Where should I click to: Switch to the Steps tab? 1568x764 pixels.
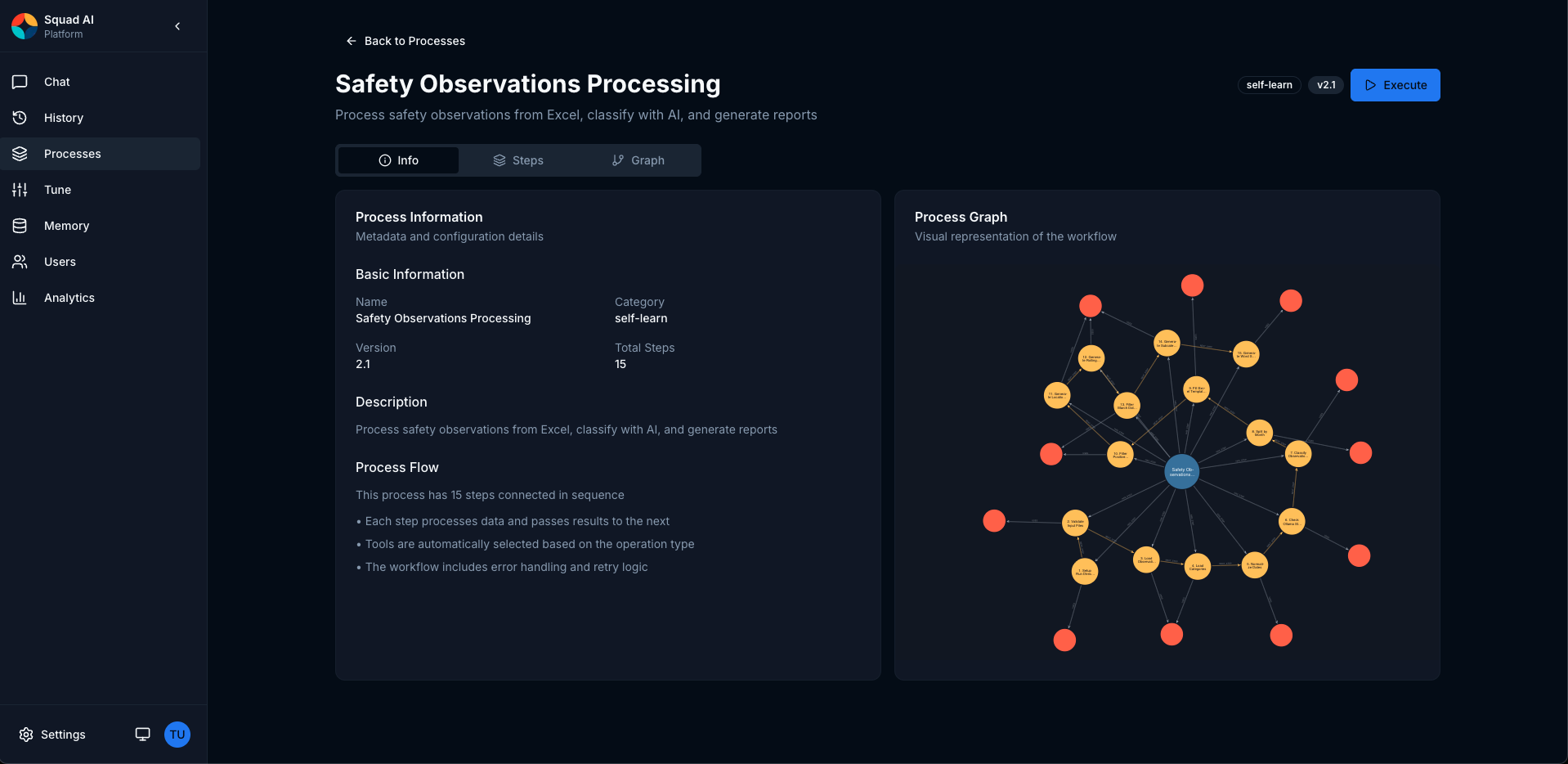[x=518, y=160]
